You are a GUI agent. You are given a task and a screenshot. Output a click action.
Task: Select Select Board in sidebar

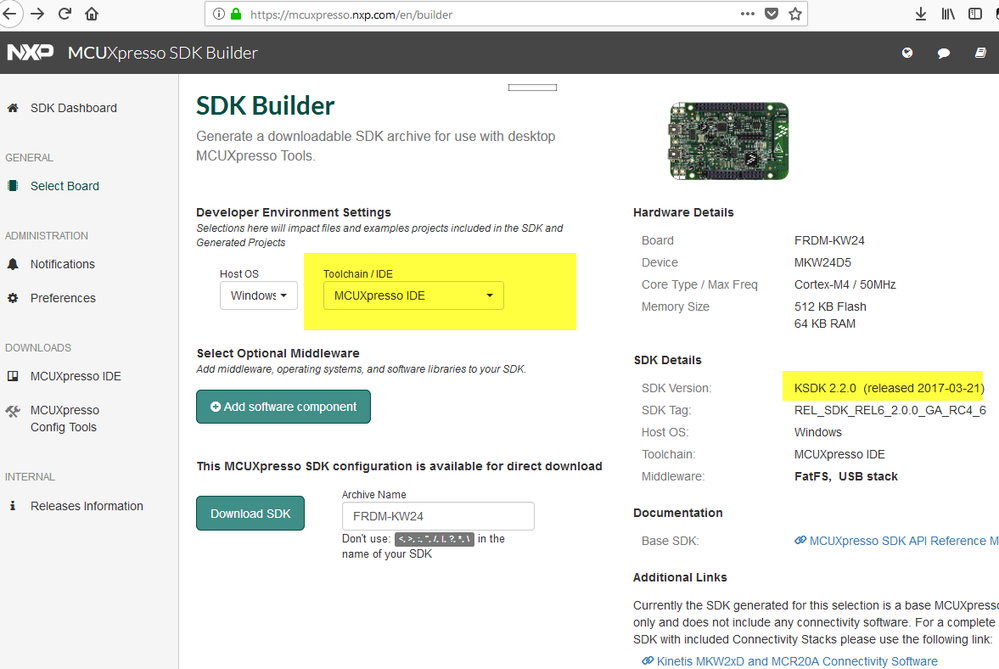tap(64, 185)
